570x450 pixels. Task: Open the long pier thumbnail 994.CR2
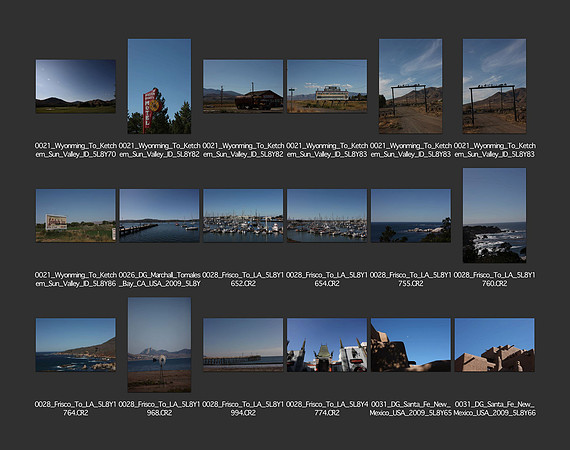click(243, 345)
